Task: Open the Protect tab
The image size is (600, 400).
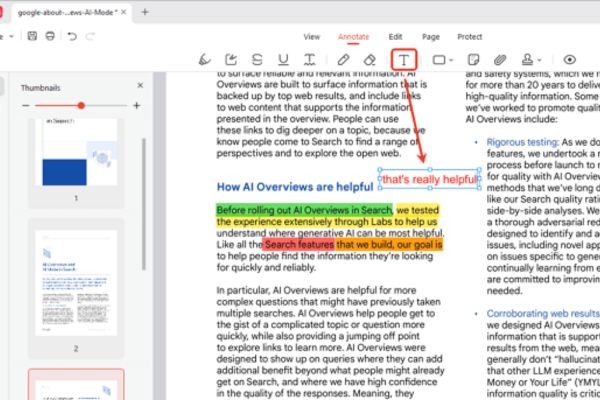Action: (469, 37)
